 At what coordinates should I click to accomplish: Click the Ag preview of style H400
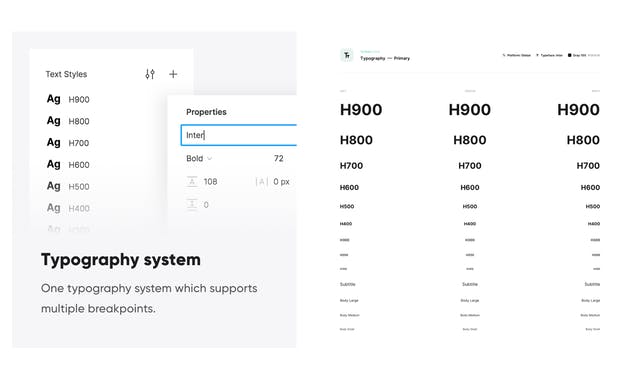tap(53, 208)
